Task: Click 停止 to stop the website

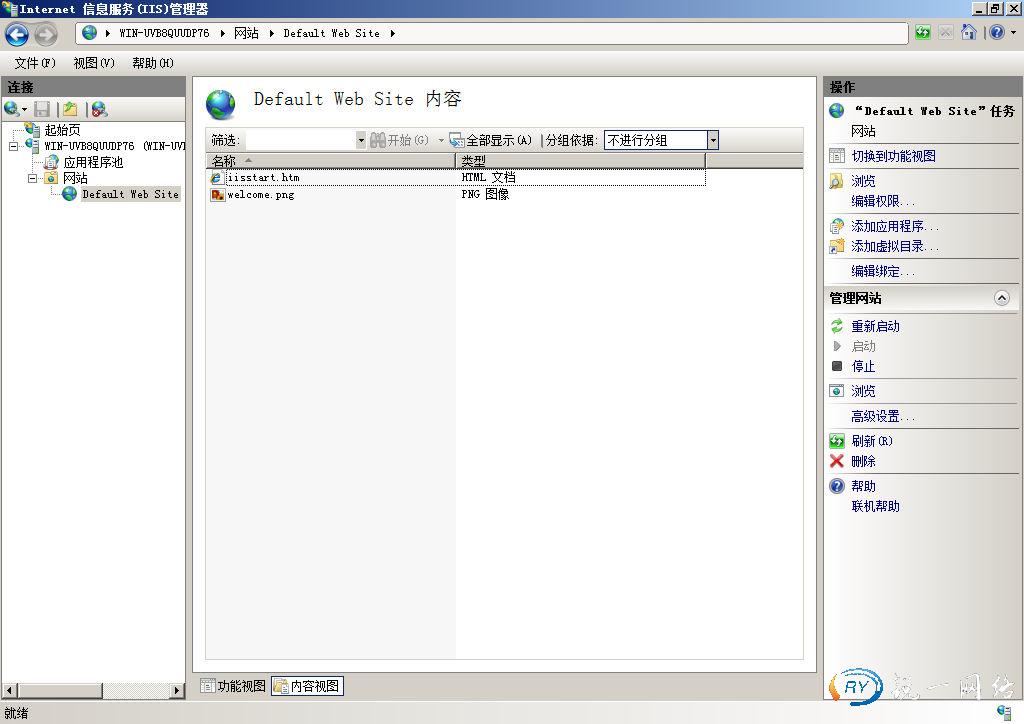Action: click(862, 366)
